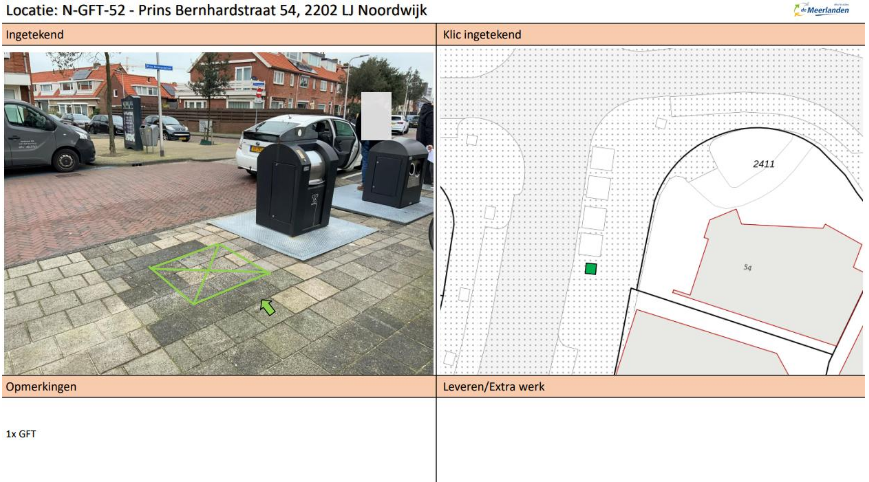Click the second black container farther back

396,171
